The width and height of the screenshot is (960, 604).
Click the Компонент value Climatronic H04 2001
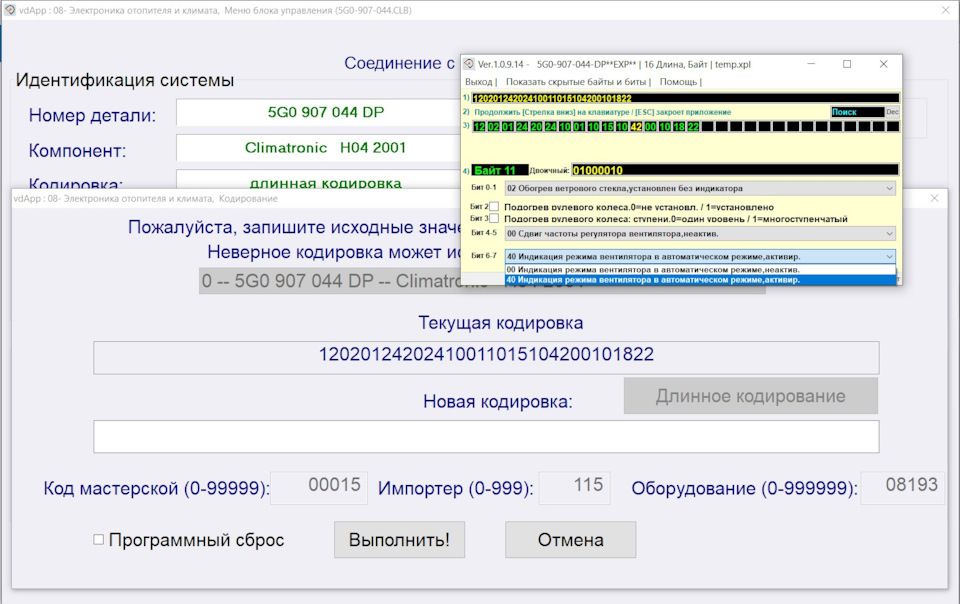point(325,147)
